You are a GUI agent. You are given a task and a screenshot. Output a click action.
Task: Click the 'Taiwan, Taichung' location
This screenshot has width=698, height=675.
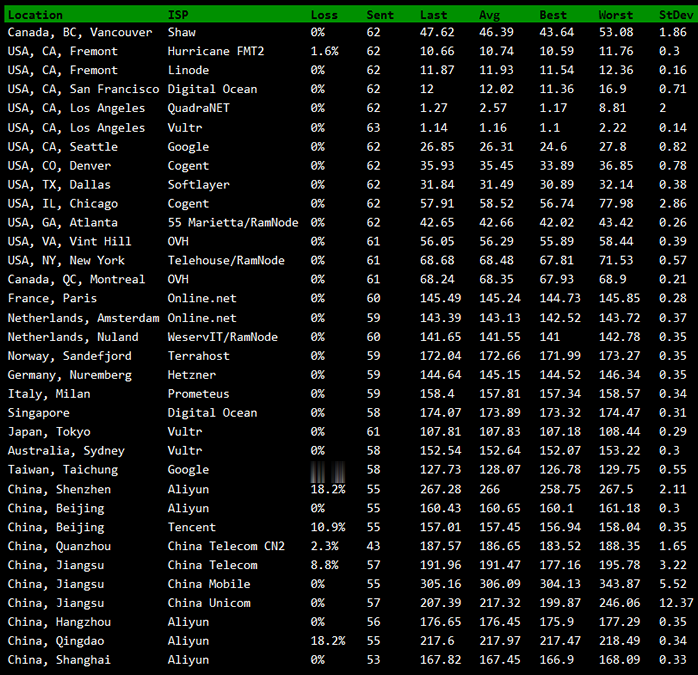click(x=63, y=470)
